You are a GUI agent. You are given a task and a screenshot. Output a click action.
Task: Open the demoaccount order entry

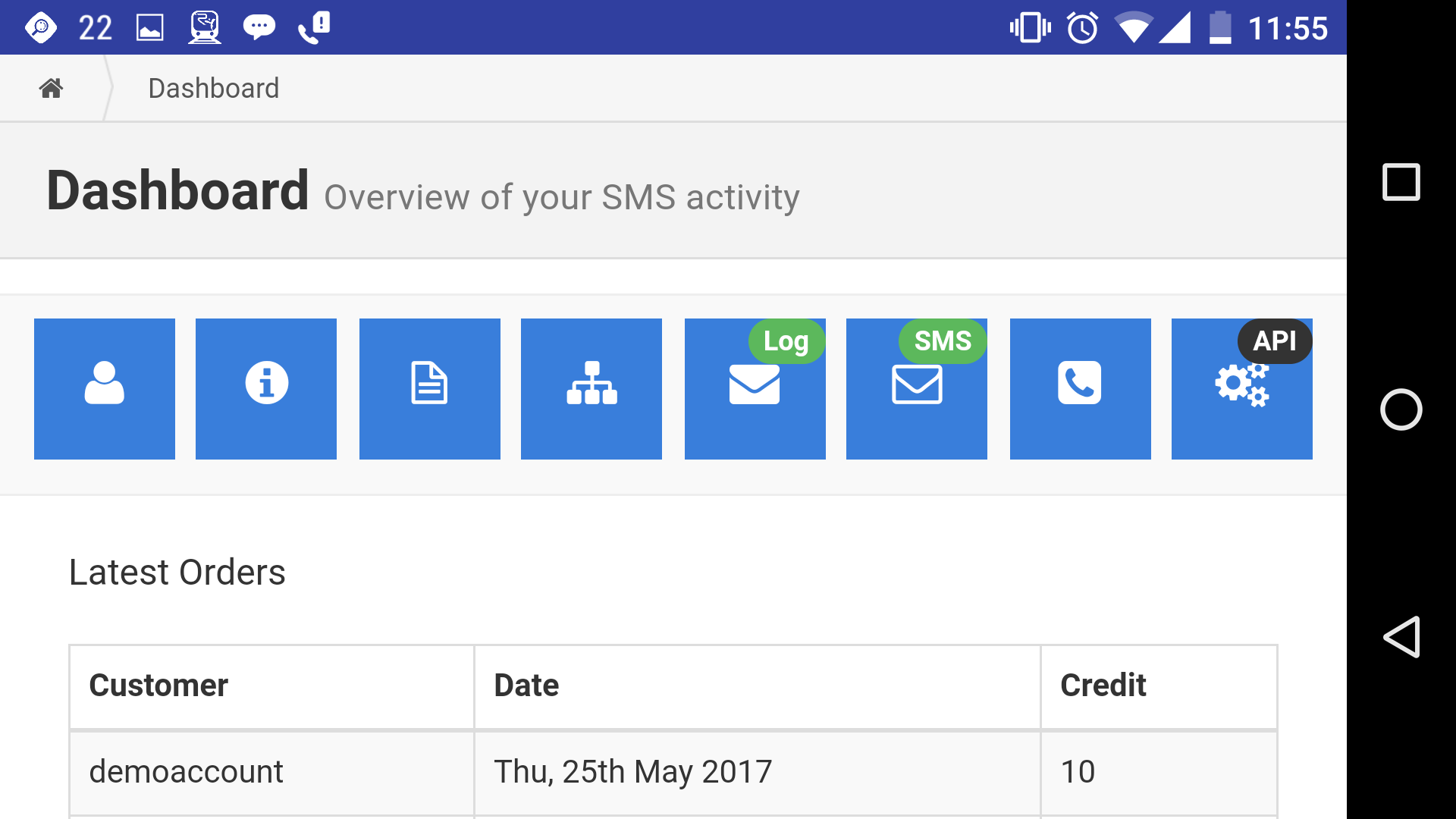[186, 771]
